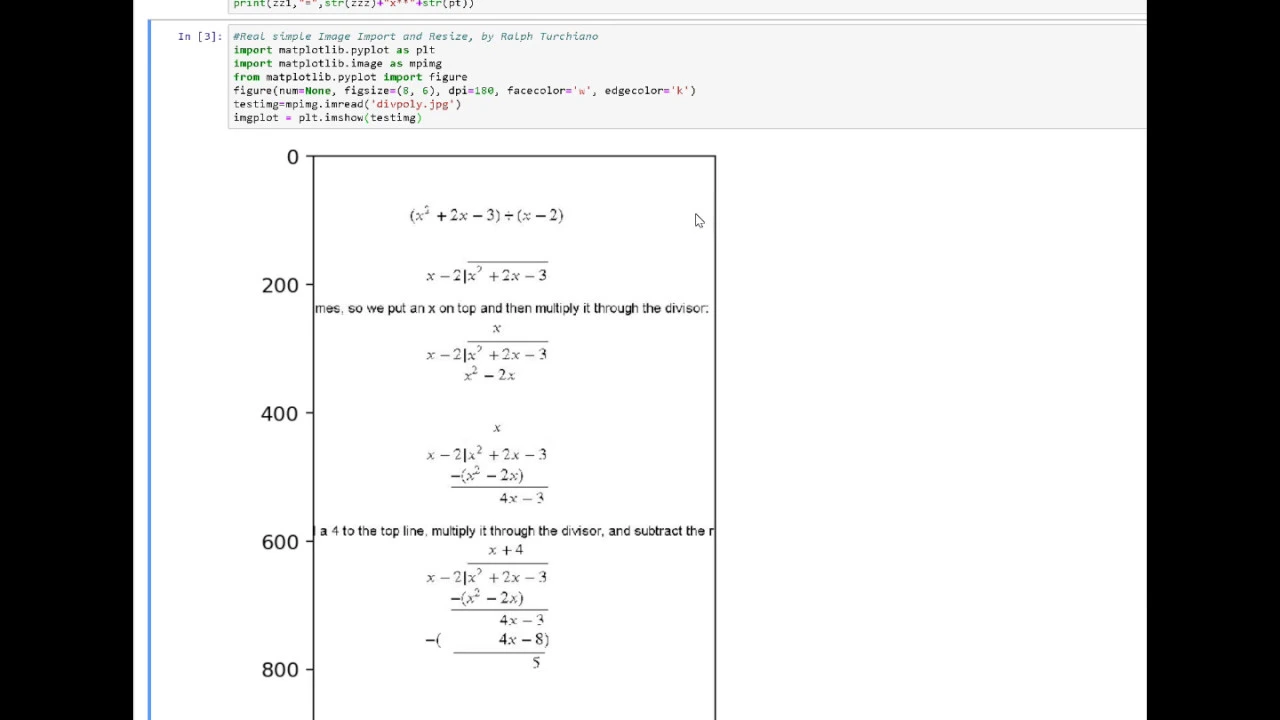The height and width of the screenshot is (720, 1280).
Task: Click the y-axis tick label 800
Action: click(x=280, y=669)
